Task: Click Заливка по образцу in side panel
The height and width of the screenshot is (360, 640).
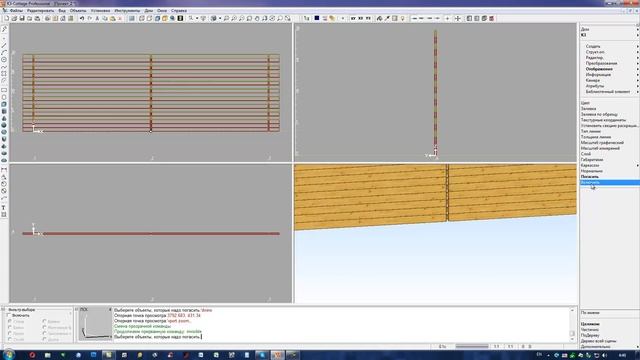Action: [x=599, y=114]
